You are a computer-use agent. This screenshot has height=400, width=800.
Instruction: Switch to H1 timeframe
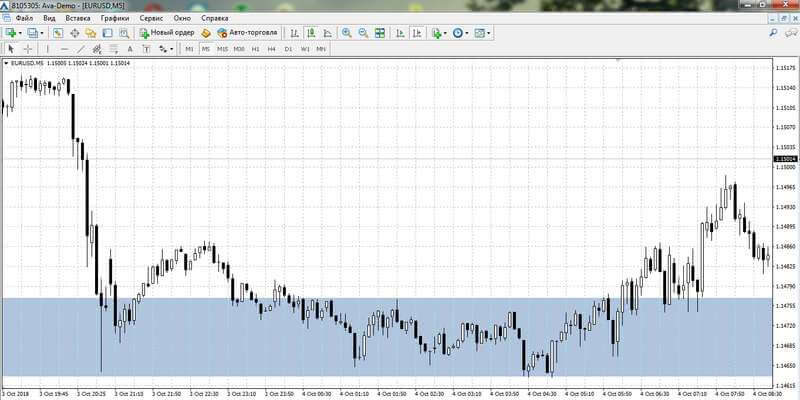(255, 49)
